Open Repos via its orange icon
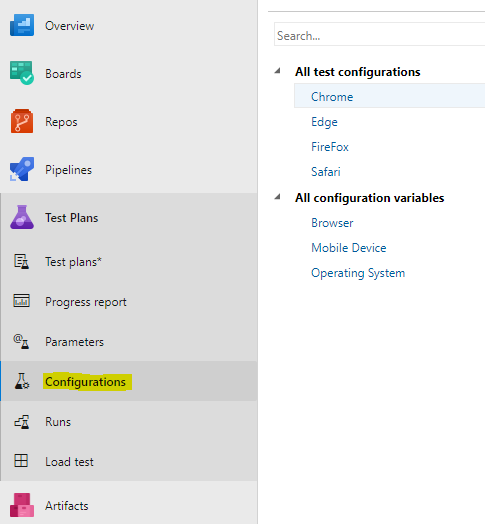 pos(22,121)
